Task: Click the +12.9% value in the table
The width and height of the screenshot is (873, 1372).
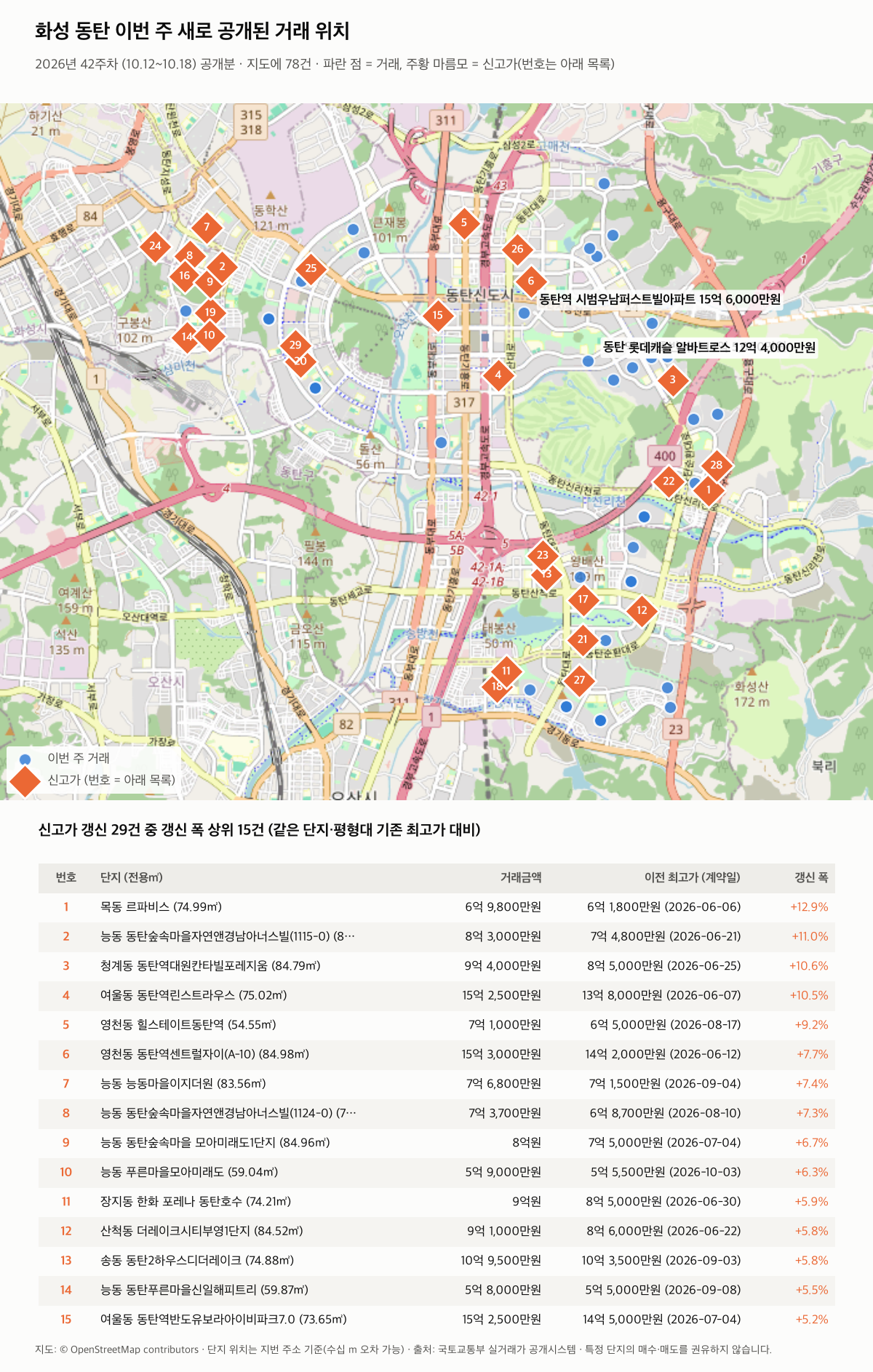Action: coord(809,907)
